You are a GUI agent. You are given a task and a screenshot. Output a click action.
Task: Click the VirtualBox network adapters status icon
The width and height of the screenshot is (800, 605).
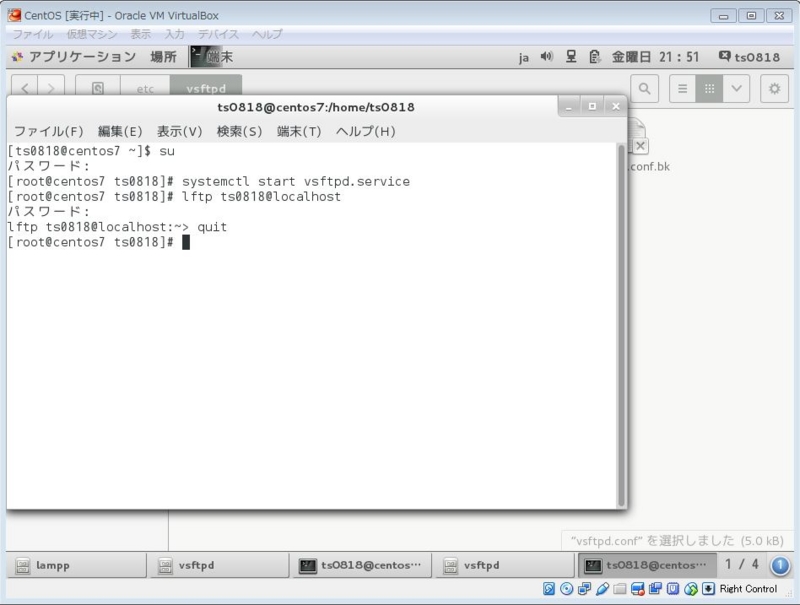(x=584, y=589)
